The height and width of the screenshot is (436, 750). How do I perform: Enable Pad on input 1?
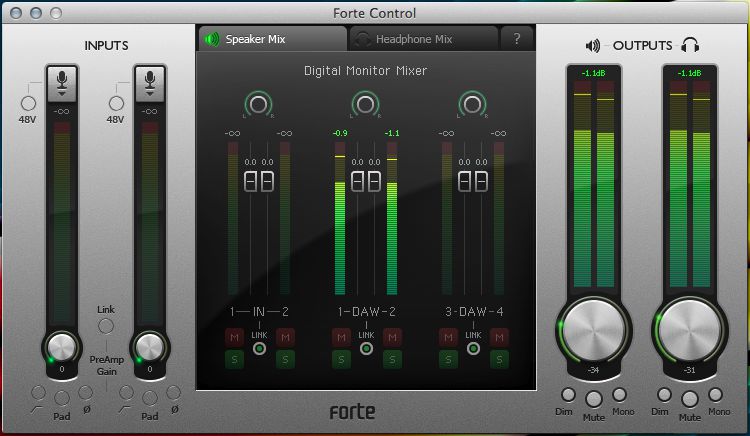click(62, 398)
